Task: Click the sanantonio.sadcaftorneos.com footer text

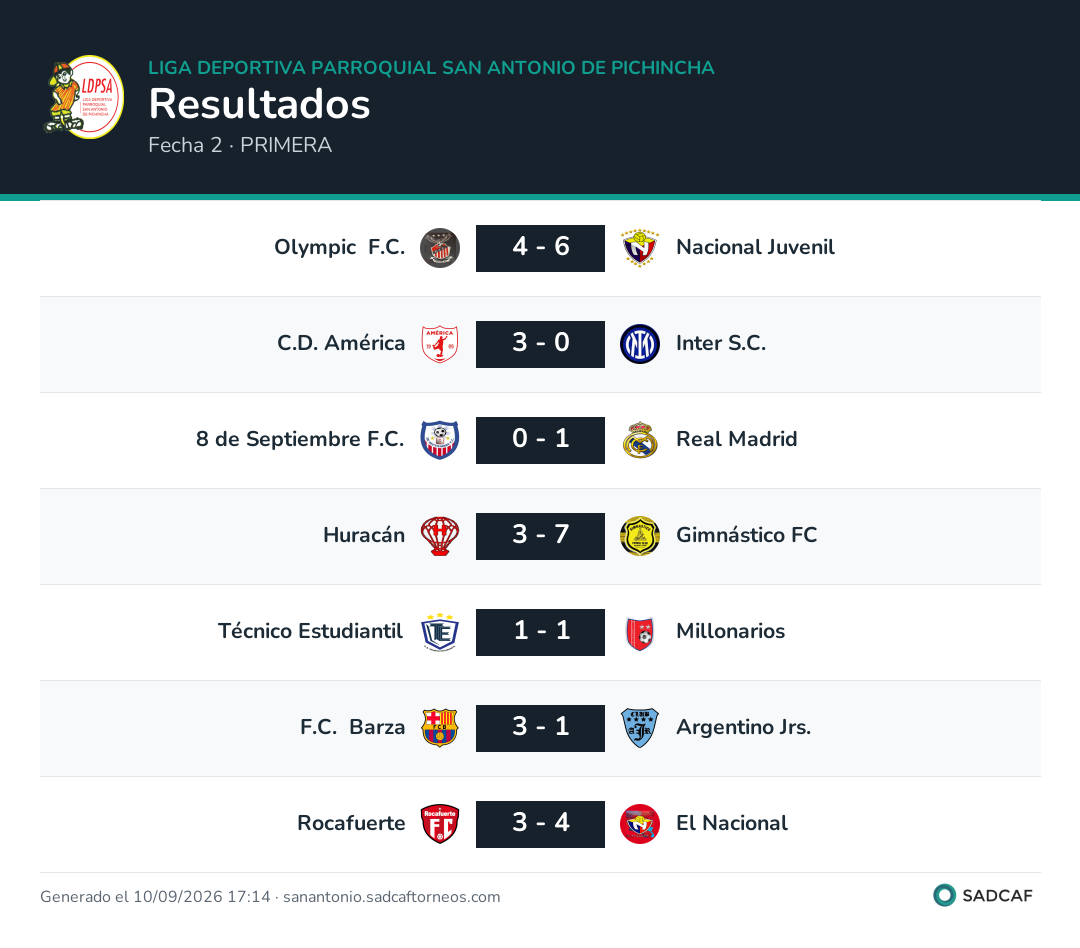Action: pyautogui.click(x=392, y=897)
